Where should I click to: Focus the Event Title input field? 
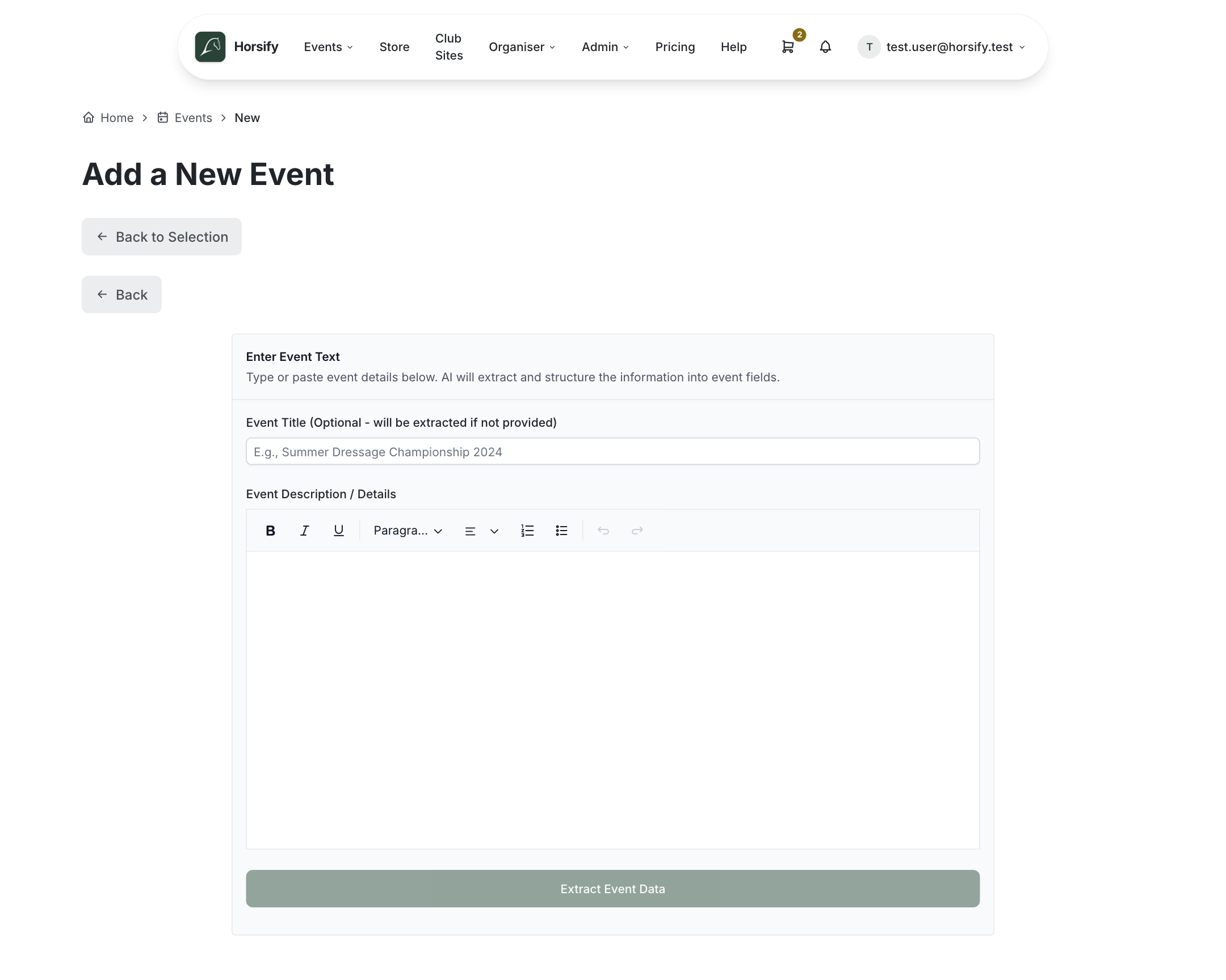pyautogui.click(x=612, y=451)
